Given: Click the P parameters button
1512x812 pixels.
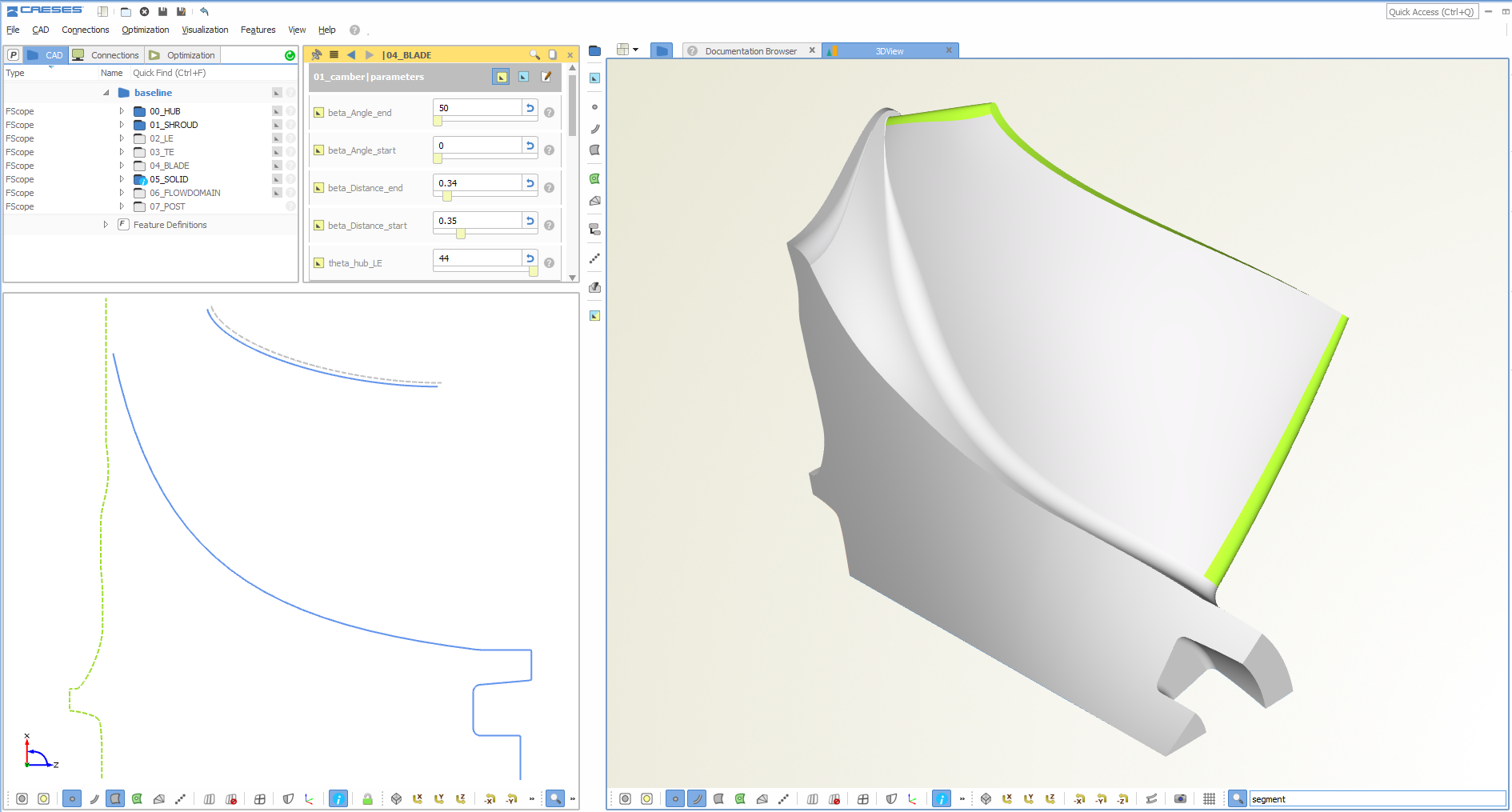Looking at the screenshot, I should click(x=14, y=55).
